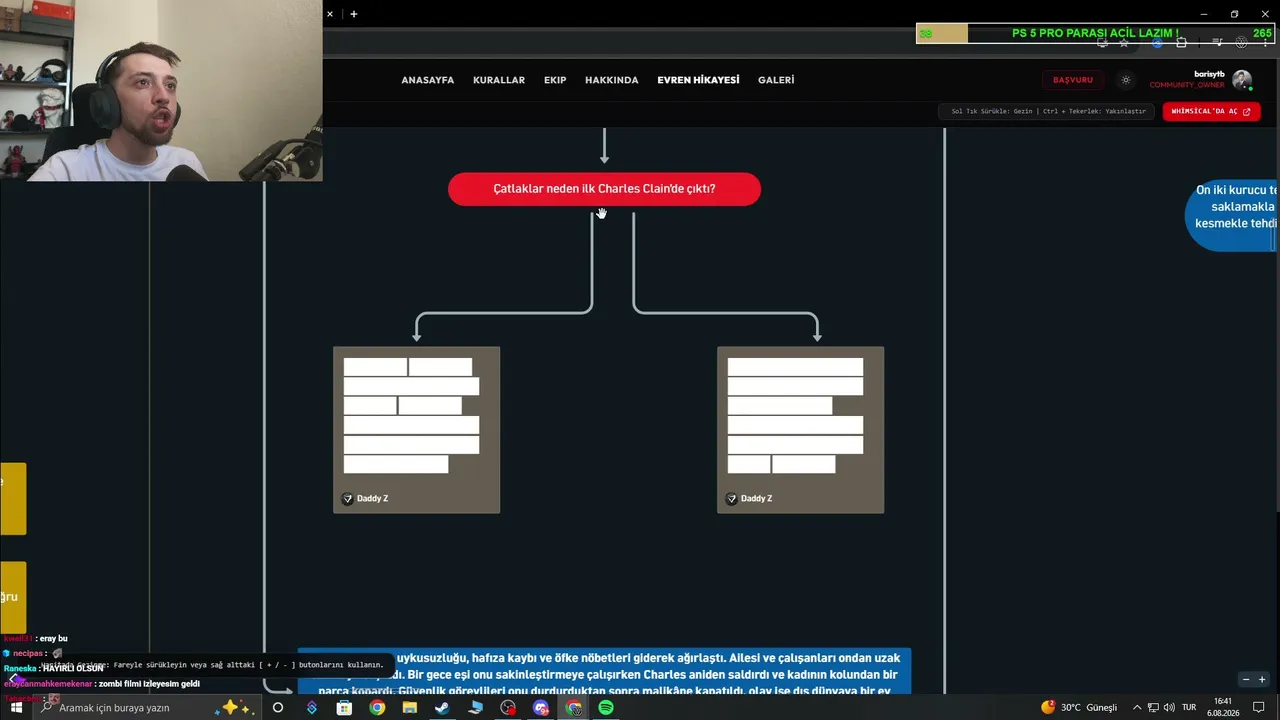The image size is (1280, 720).
Task: Open the Copilot sparkle icon in search bar
Action: (236, 707)
